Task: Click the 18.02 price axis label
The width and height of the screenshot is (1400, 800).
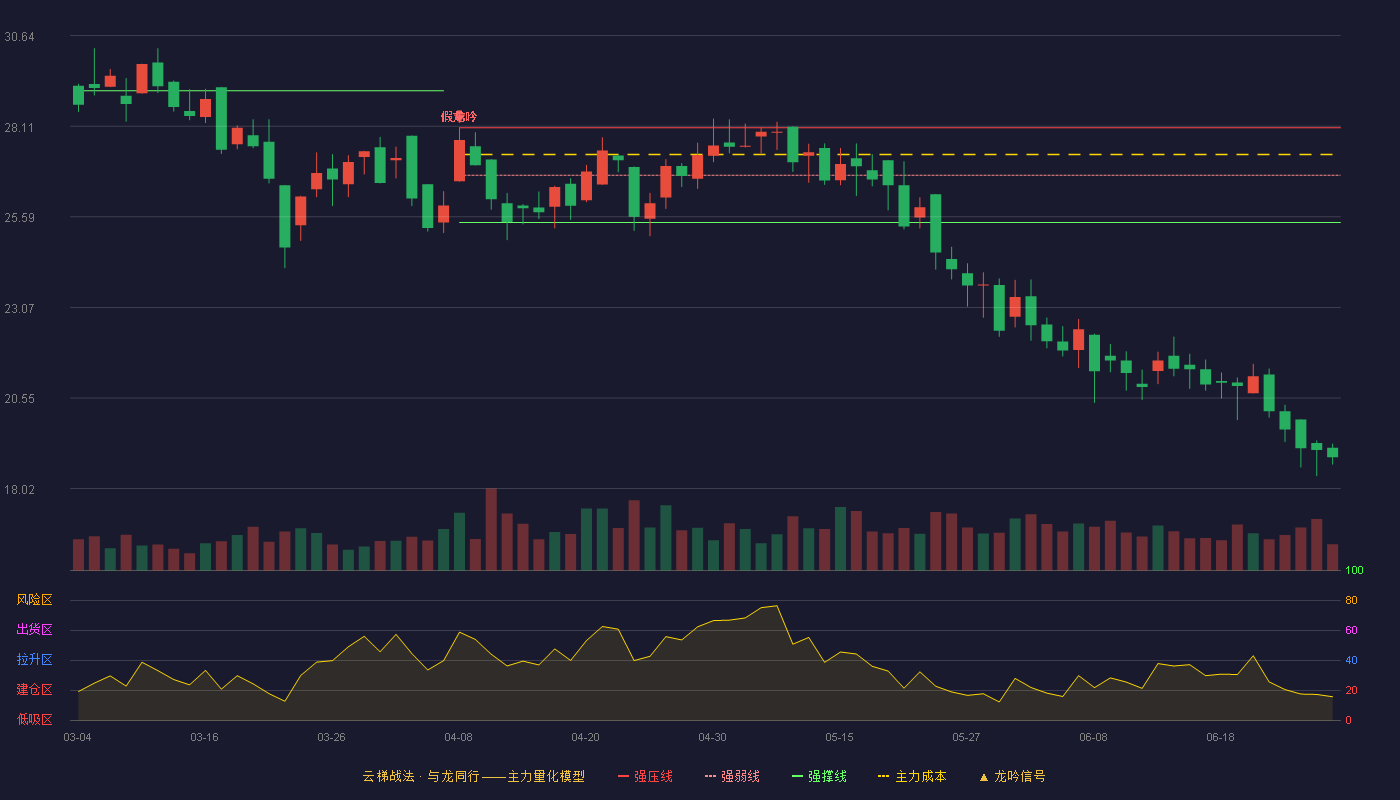Action: (x=19, y=489)
